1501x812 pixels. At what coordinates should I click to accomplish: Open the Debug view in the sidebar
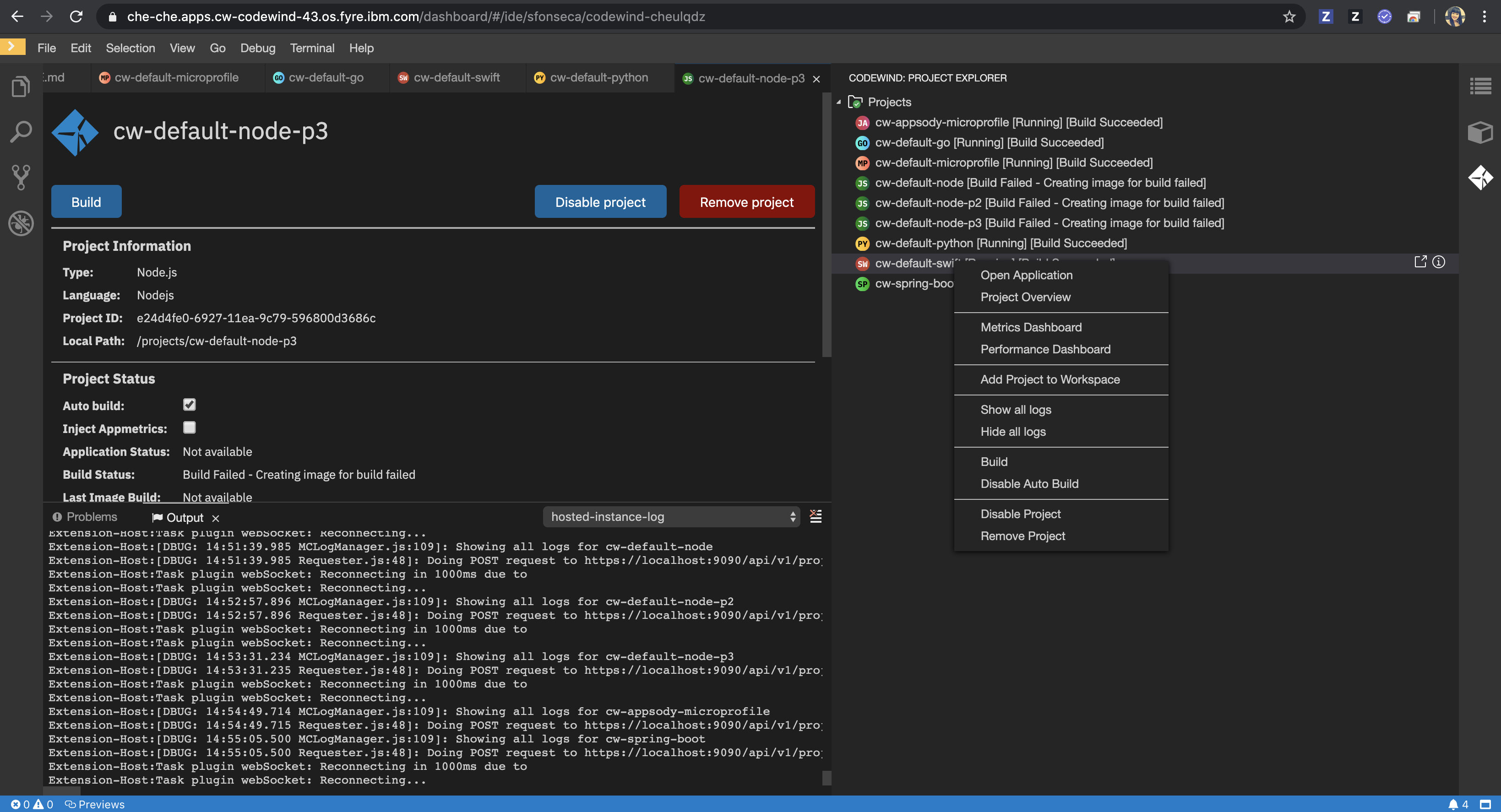[21, 223]
